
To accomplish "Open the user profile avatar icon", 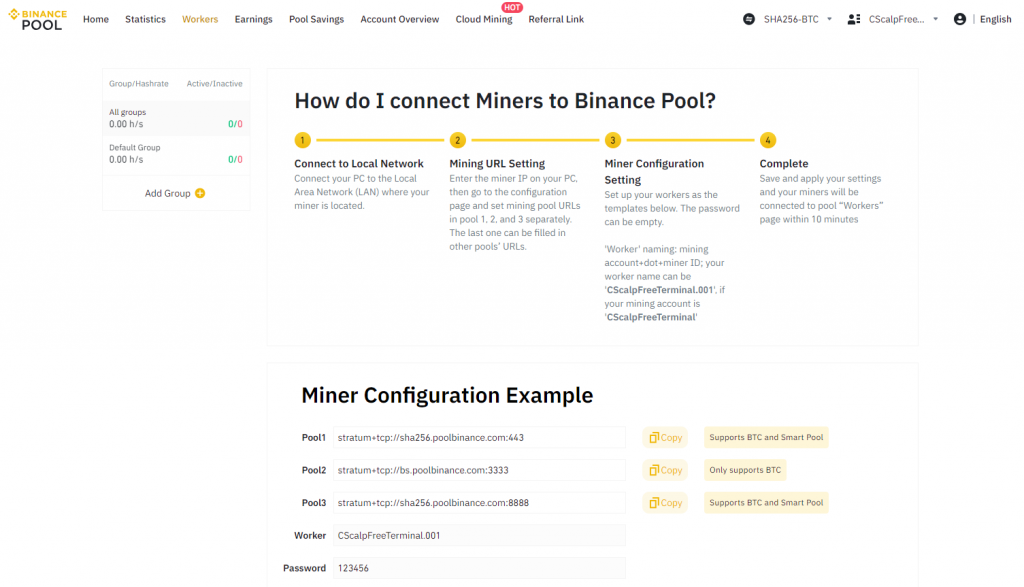I will coord(958,18).
